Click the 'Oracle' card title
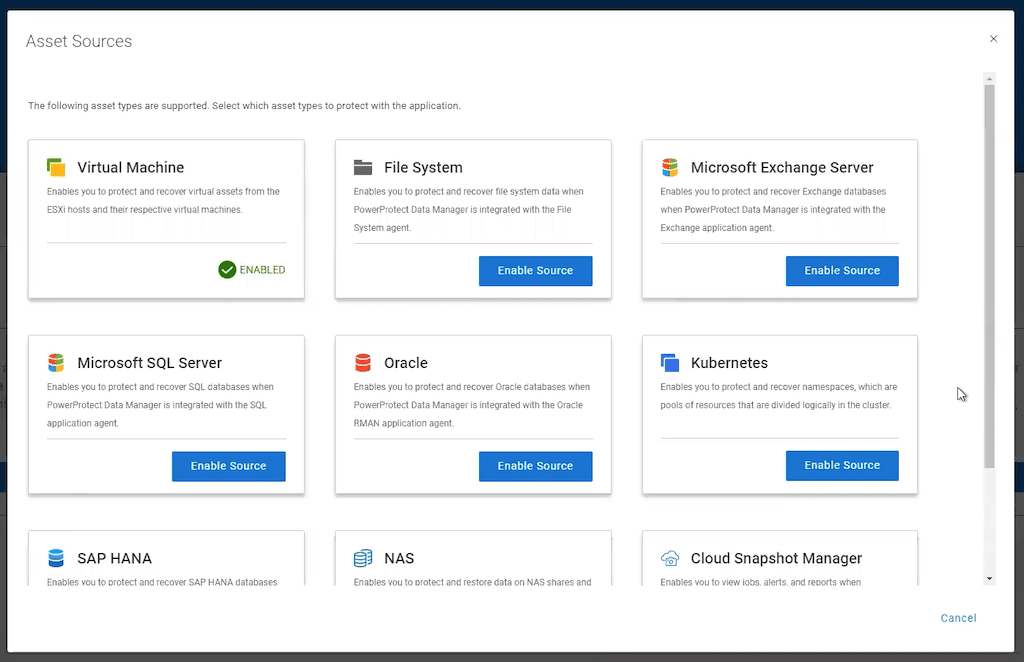Viewport: 1024px width, 662px height. click(406, 362)
